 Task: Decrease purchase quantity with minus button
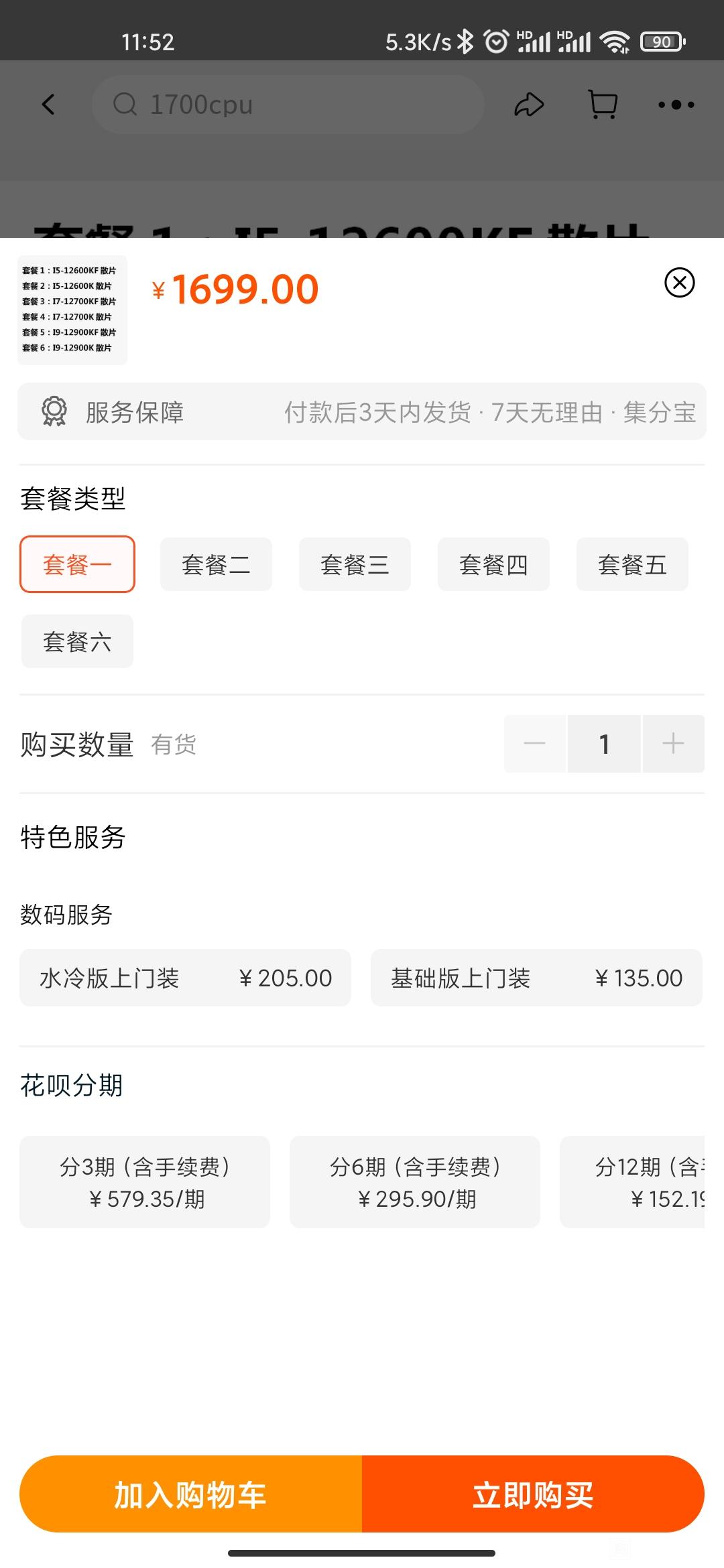(x=535, y=744)
